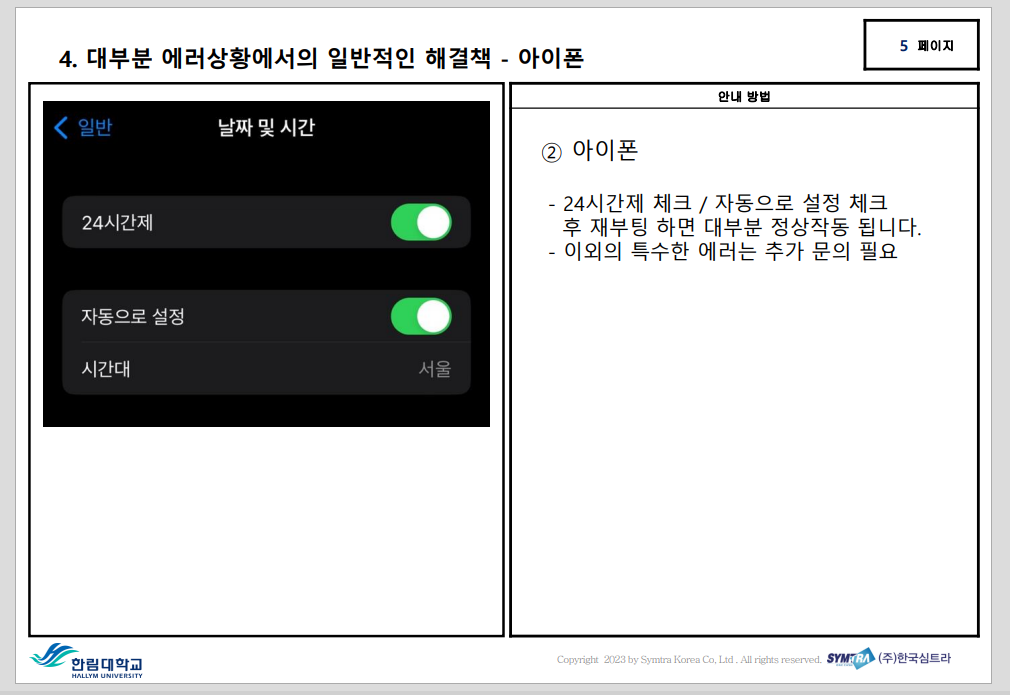
Task: Click the slide title about 해결책 - 아이폰
Action: click(321, 59)
